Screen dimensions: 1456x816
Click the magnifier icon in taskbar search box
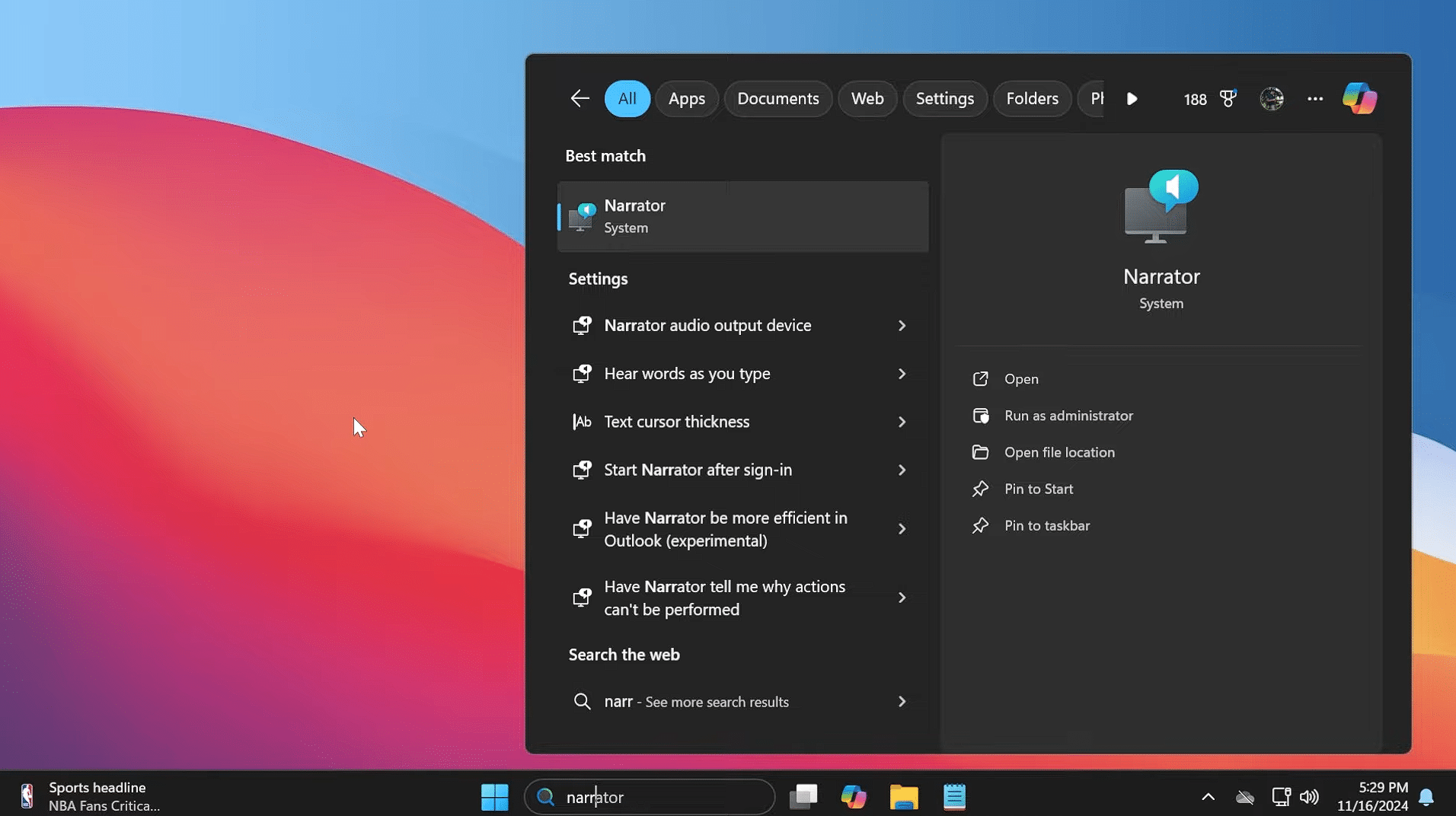[545, 797]
